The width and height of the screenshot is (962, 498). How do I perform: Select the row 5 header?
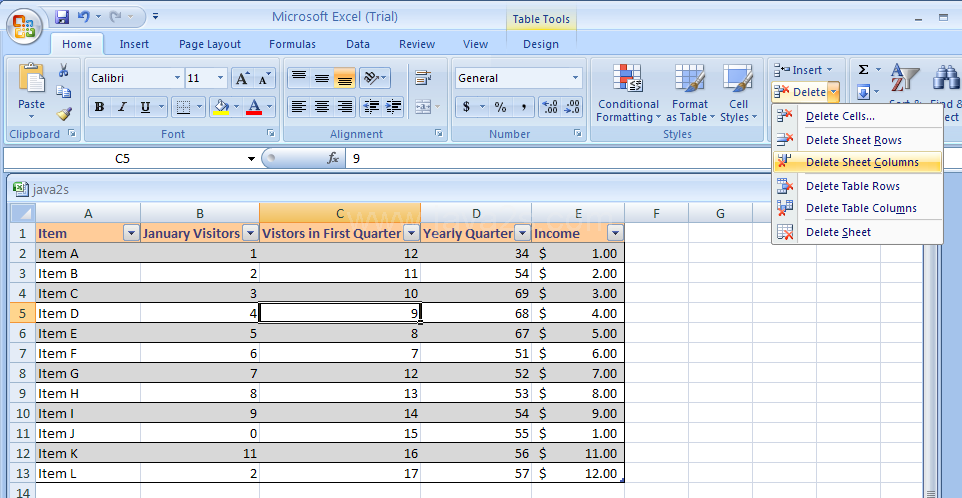pyautogui.click(x=23, y=313)
